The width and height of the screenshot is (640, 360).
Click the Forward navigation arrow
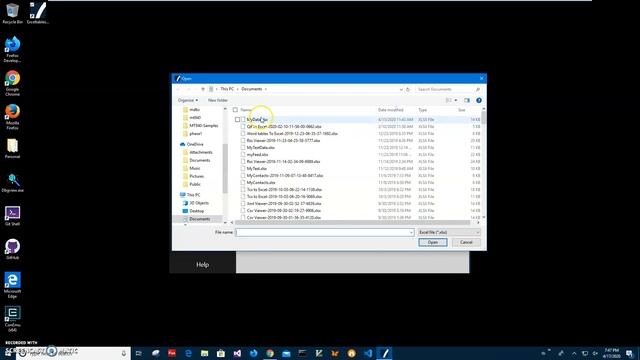click(189, 89)
